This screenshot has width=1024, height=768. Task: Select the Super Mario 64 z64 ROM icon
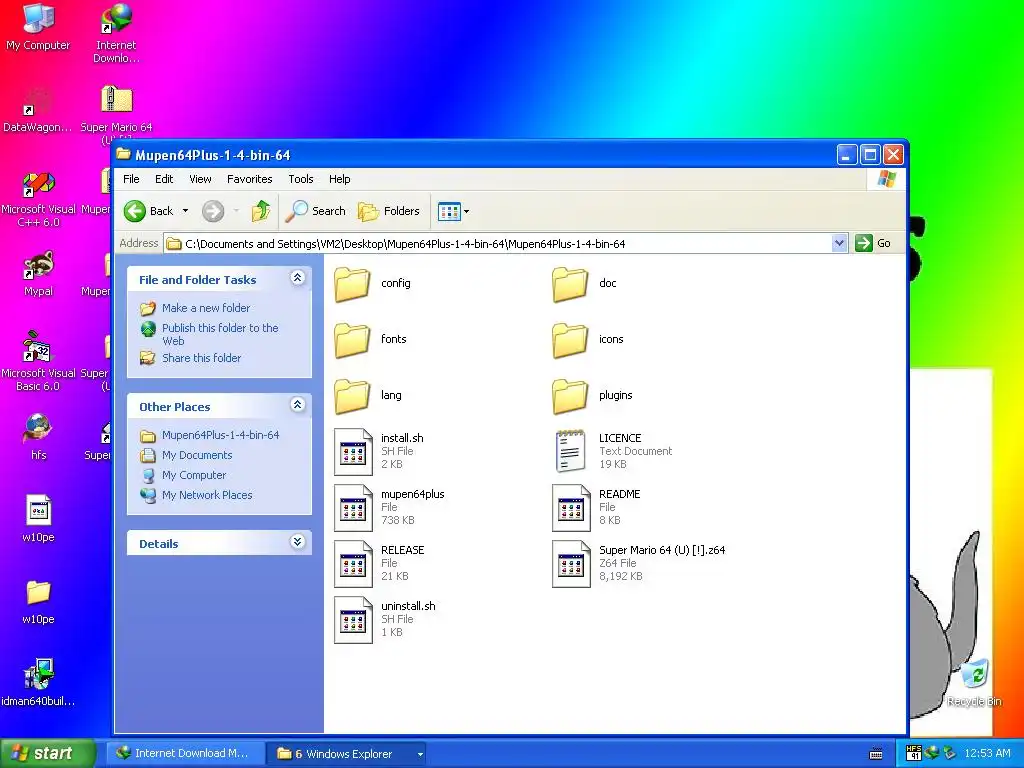571,564
